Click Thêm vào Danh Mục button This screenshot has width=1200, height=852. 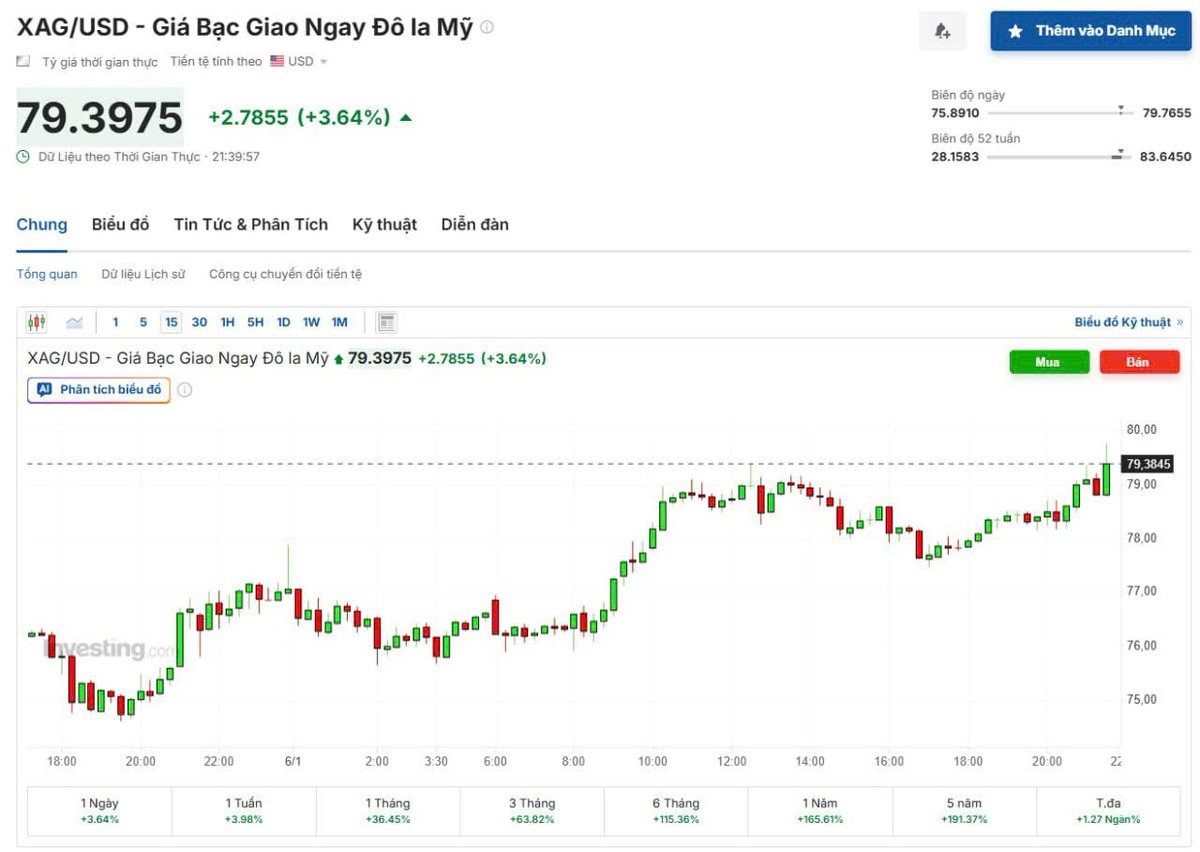coord(1091,31)
